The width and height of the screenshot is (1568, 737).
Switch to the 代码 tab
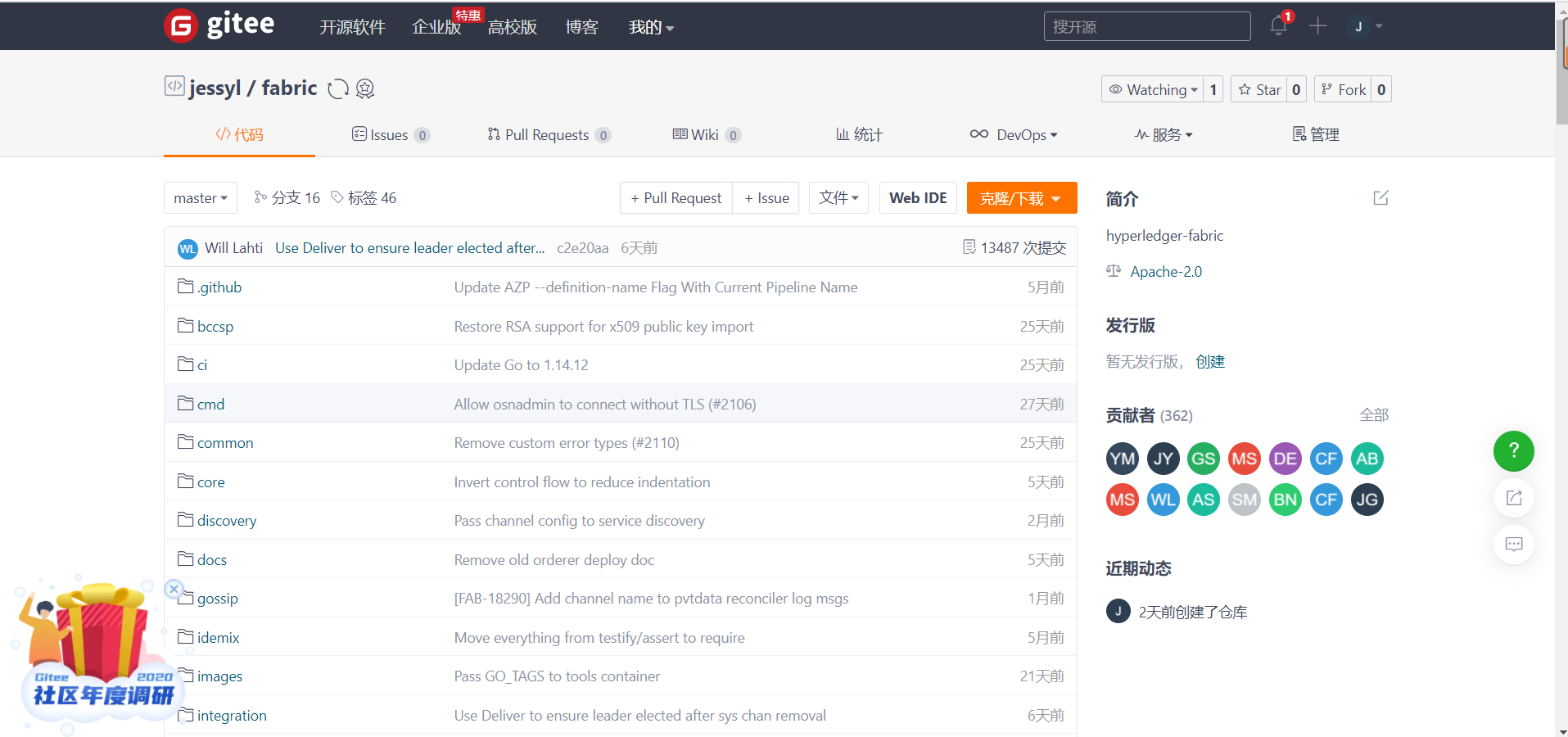click(239, 134)
